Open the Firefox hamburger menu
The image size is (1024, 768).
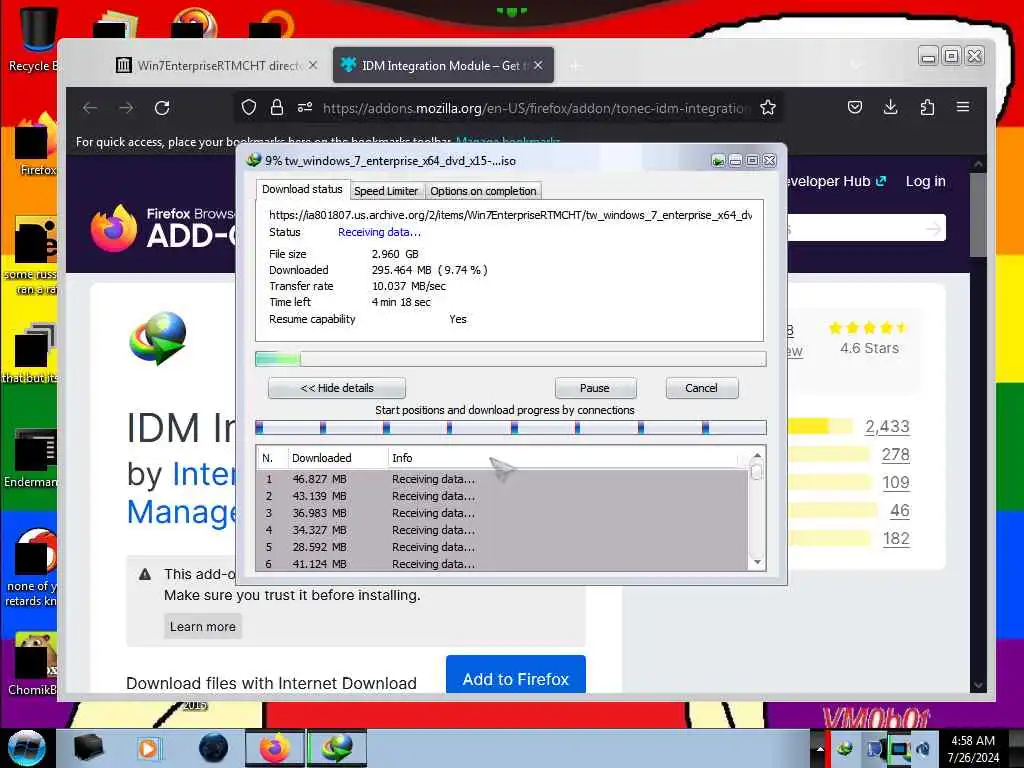click(x=963, y=107)
